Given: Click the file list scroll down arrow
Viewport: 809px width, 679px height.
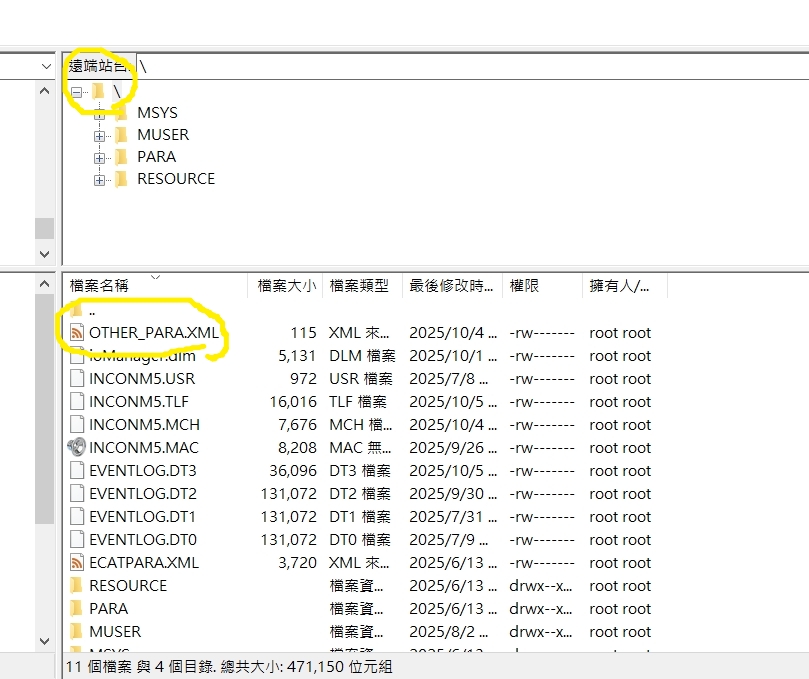Looking at the screenshot, I should 45,640.
